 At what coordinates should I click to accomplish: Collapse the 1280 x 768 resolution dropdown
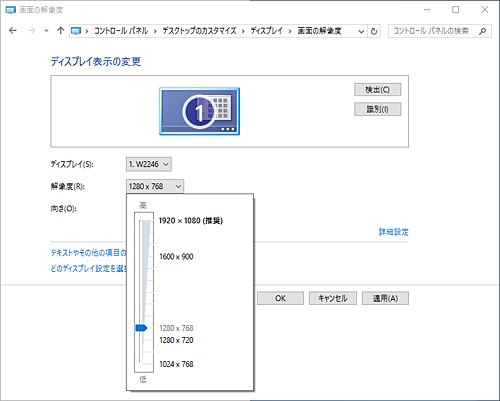click(155, 186)
